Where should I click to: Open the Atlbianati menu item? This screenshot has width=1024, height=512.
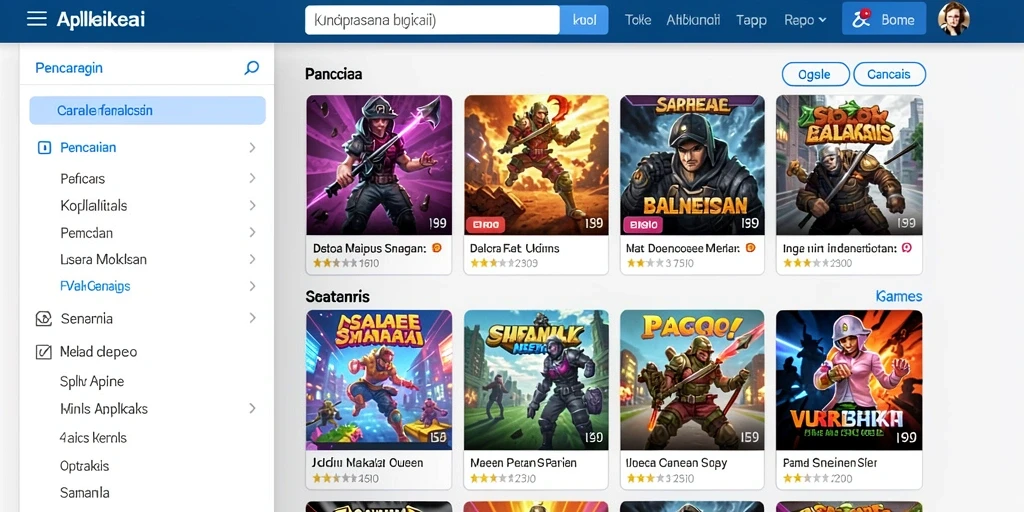coord(693,20)
